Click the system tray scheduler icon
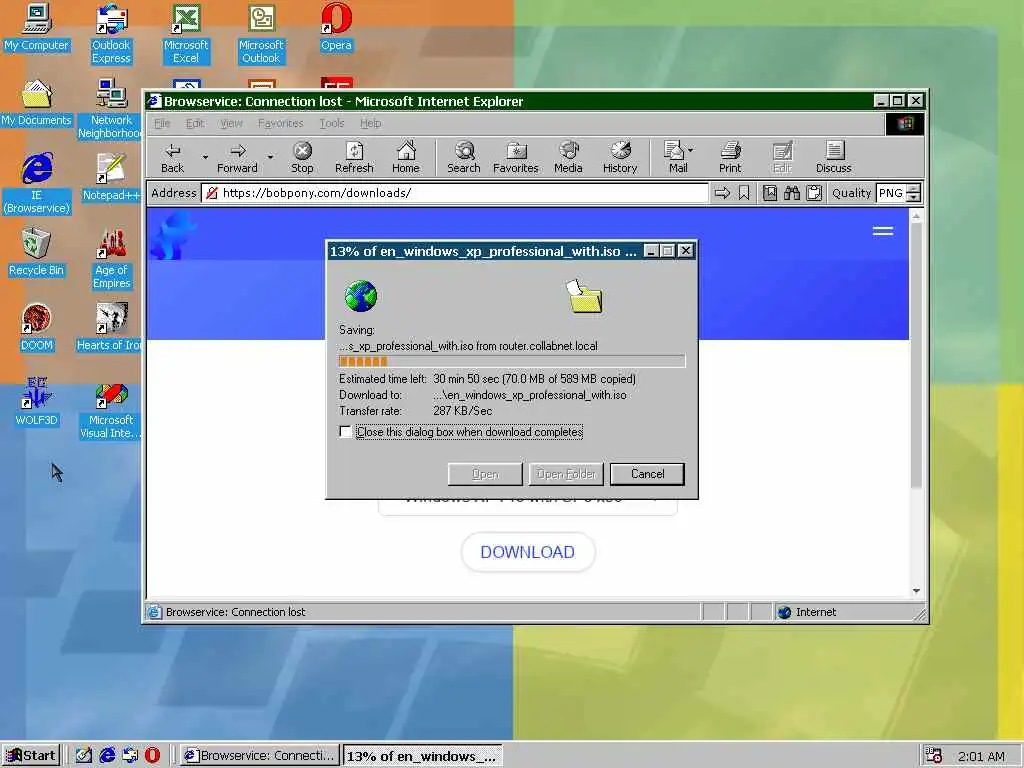 (934, 756)
